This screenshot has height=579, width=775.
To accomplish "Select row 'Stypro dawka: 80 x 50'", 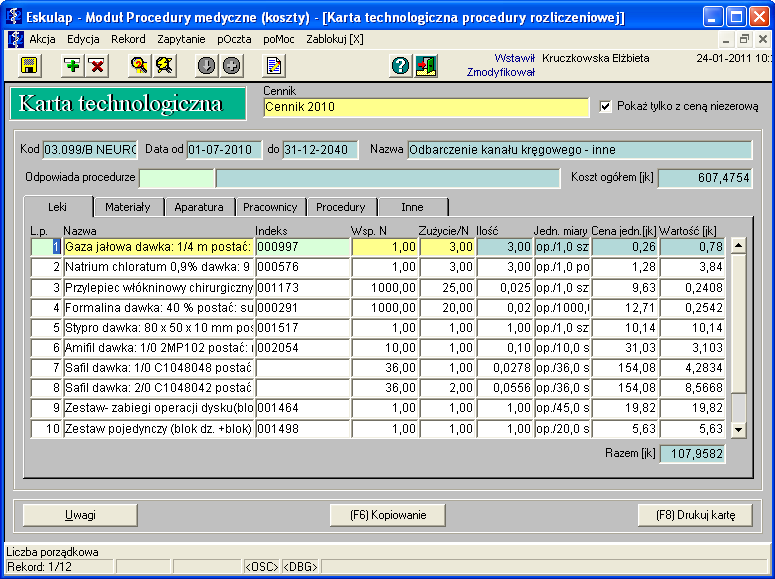I will tap(378, 328).
